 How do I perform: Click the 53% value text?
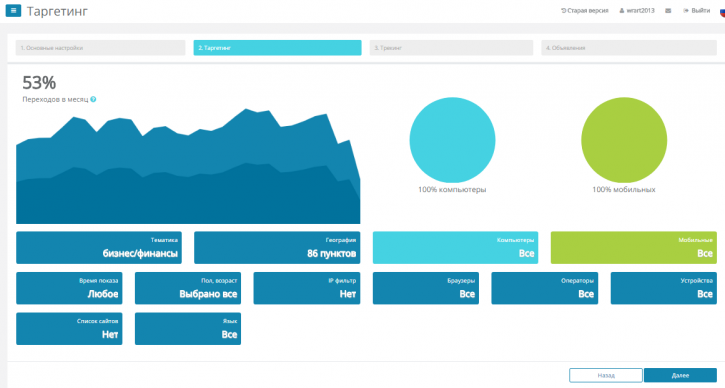point(39,83)
